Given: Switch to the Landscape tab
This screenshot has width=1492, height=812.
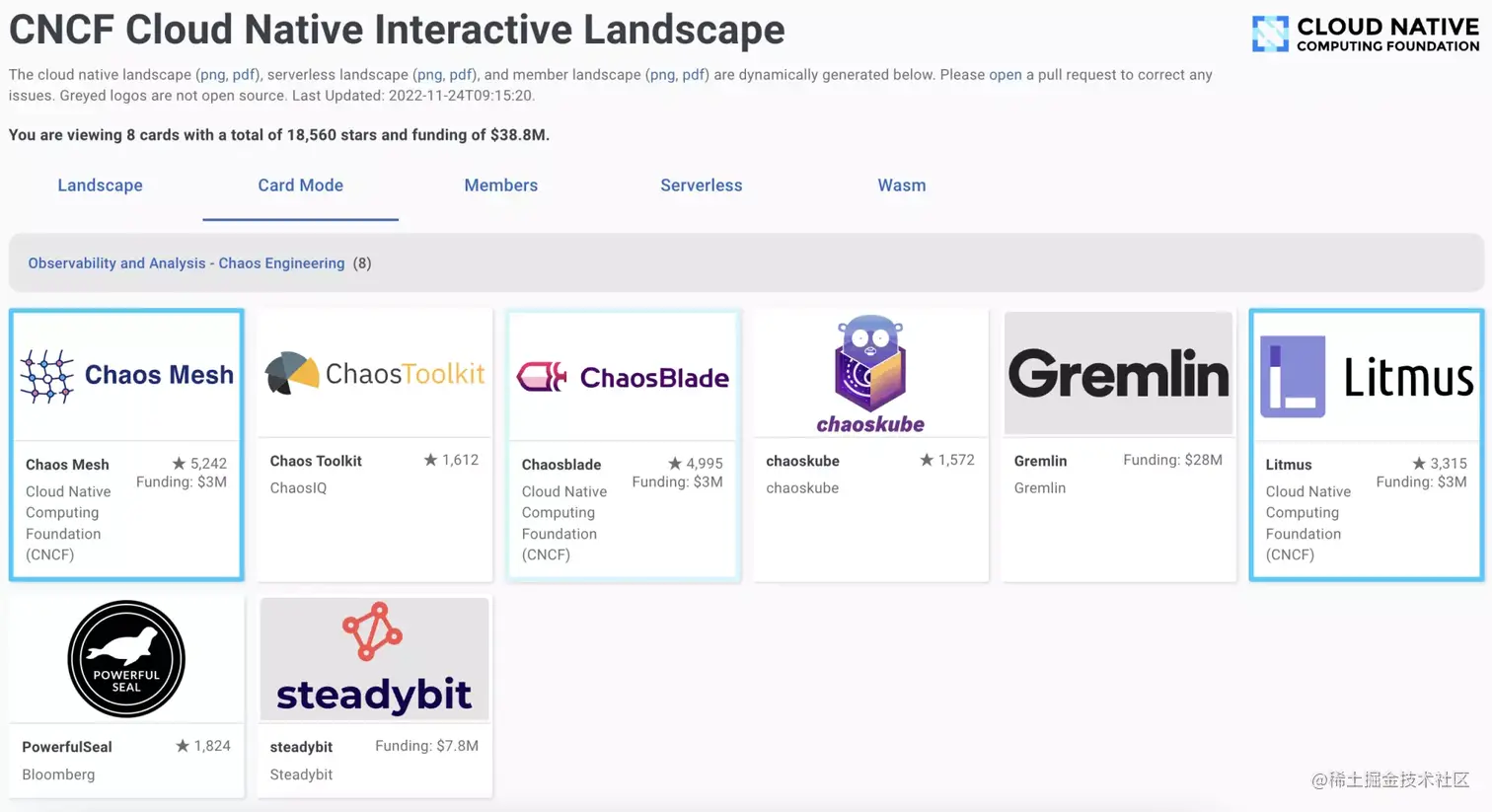Looking at the screenshot, I should [x=100, y=185].
